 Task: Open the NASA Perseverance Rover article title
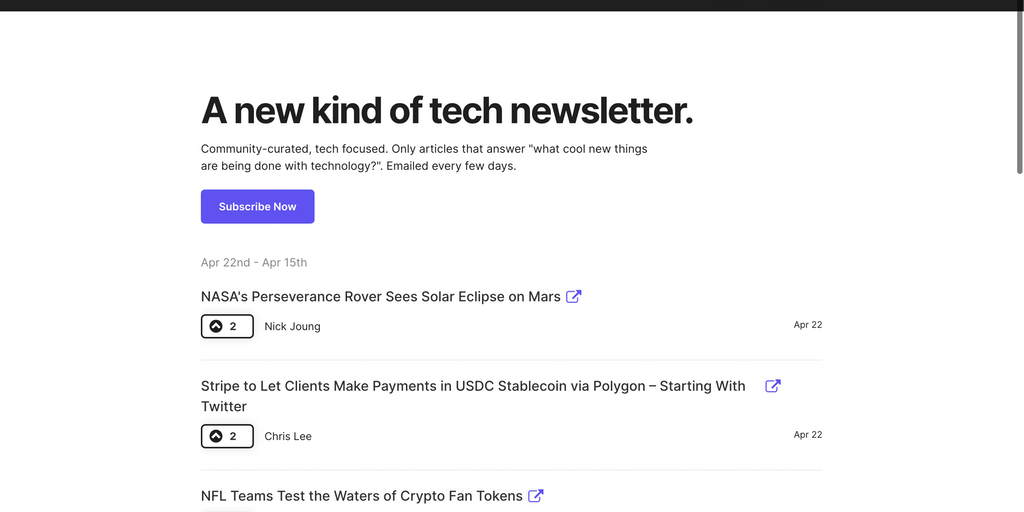click(380, 297)
